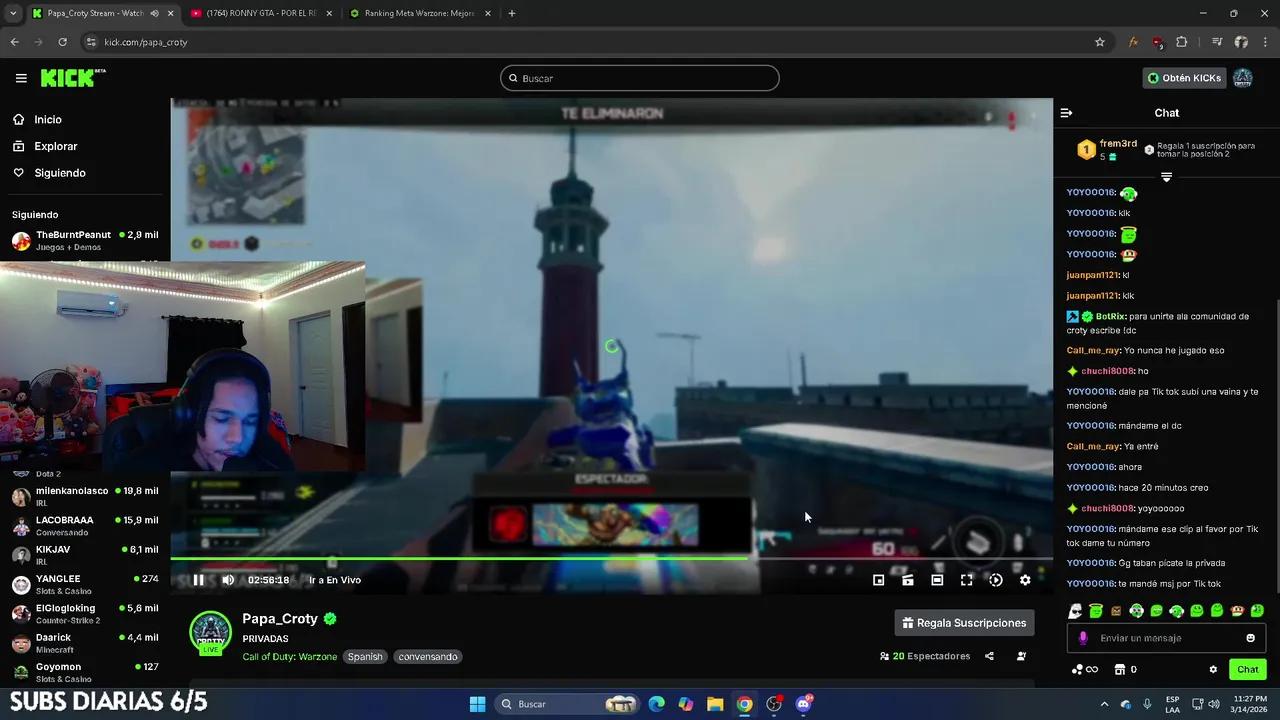The width and height of the screenshot is (1280, 720).
Task: Open the left sidebar hamburger menu
Action: [x=21, y=78]
